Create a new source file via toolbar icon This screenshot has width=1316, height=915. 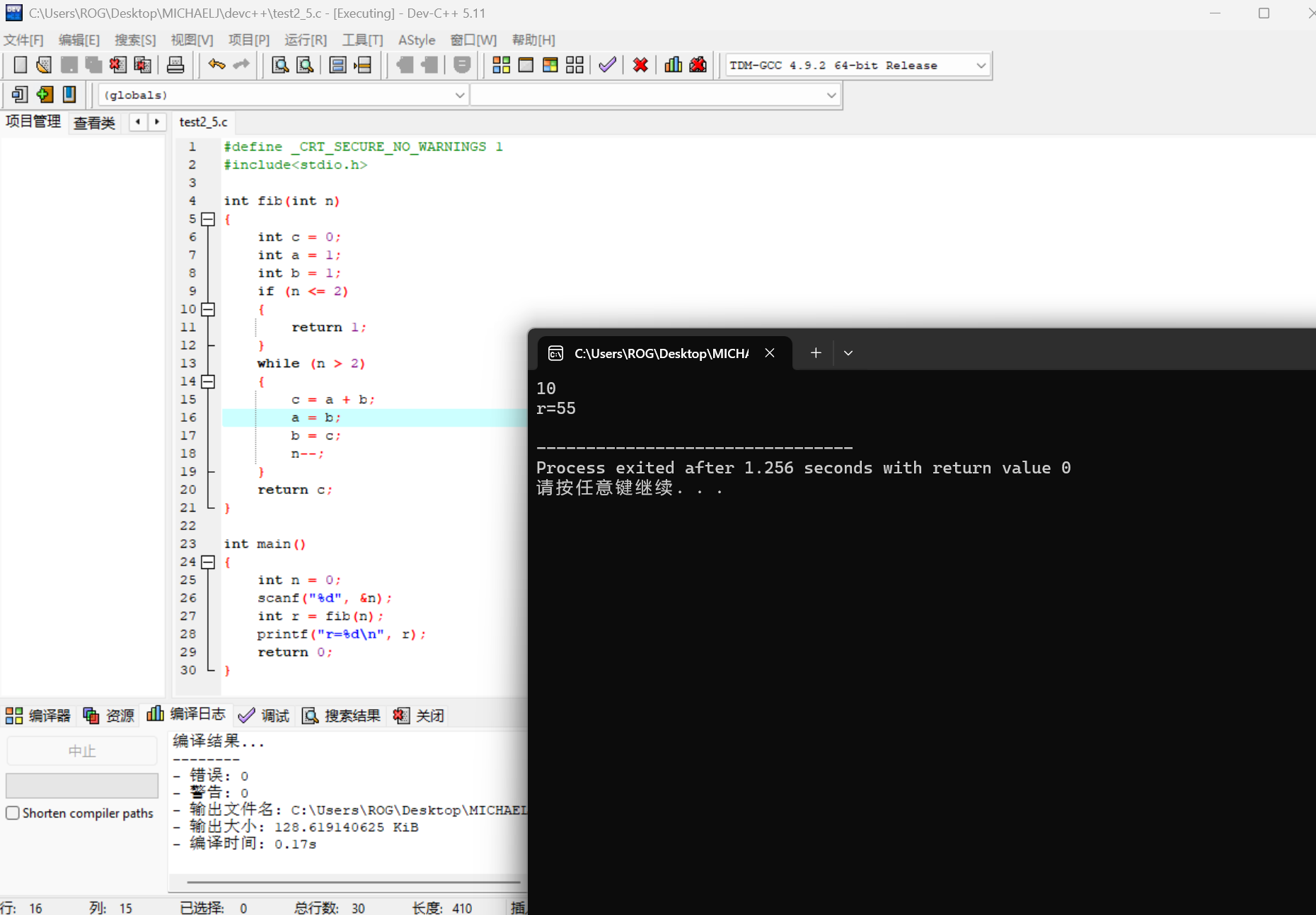click(21, 65)
